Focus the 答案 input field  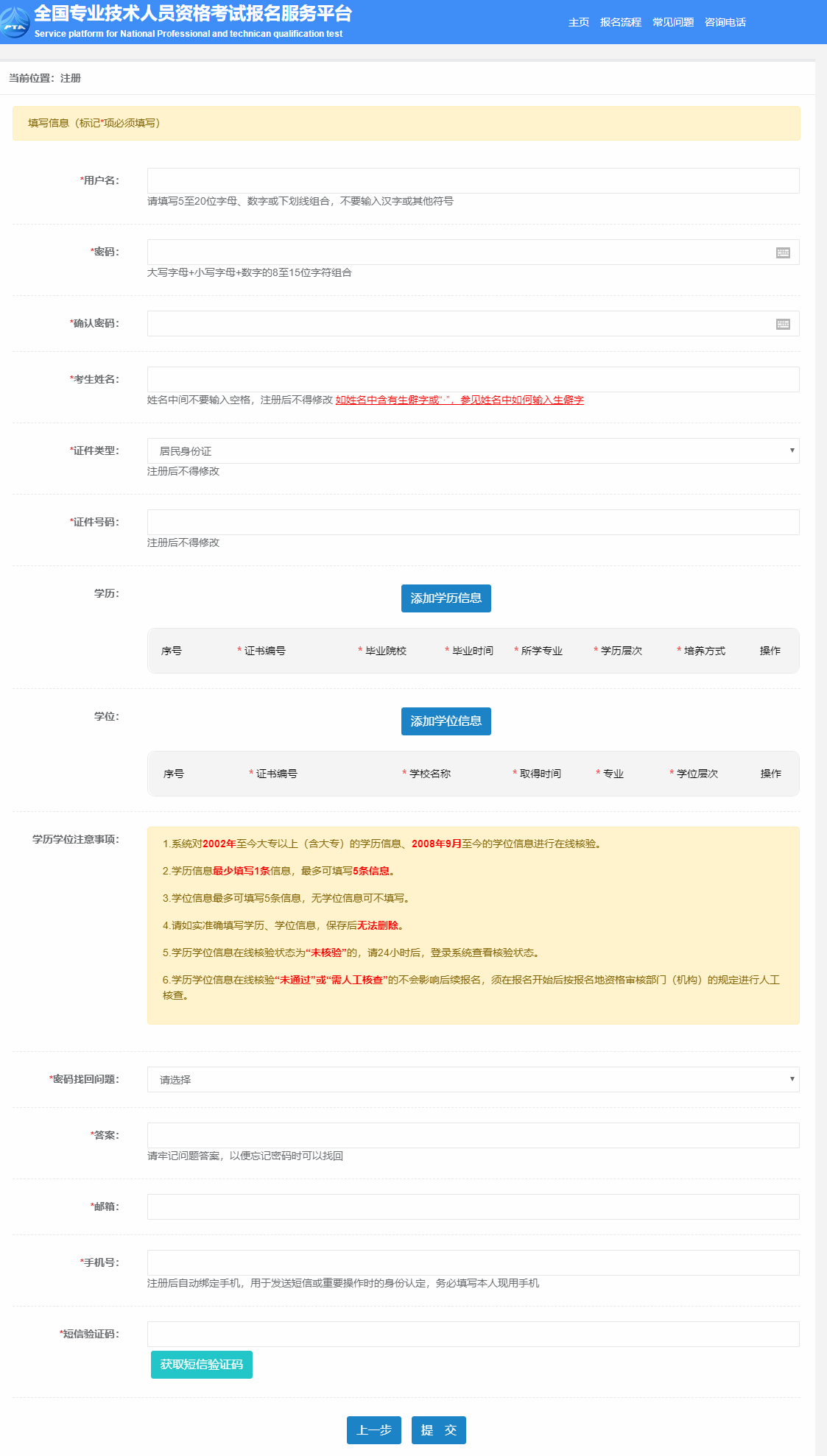coord(474,1135)
